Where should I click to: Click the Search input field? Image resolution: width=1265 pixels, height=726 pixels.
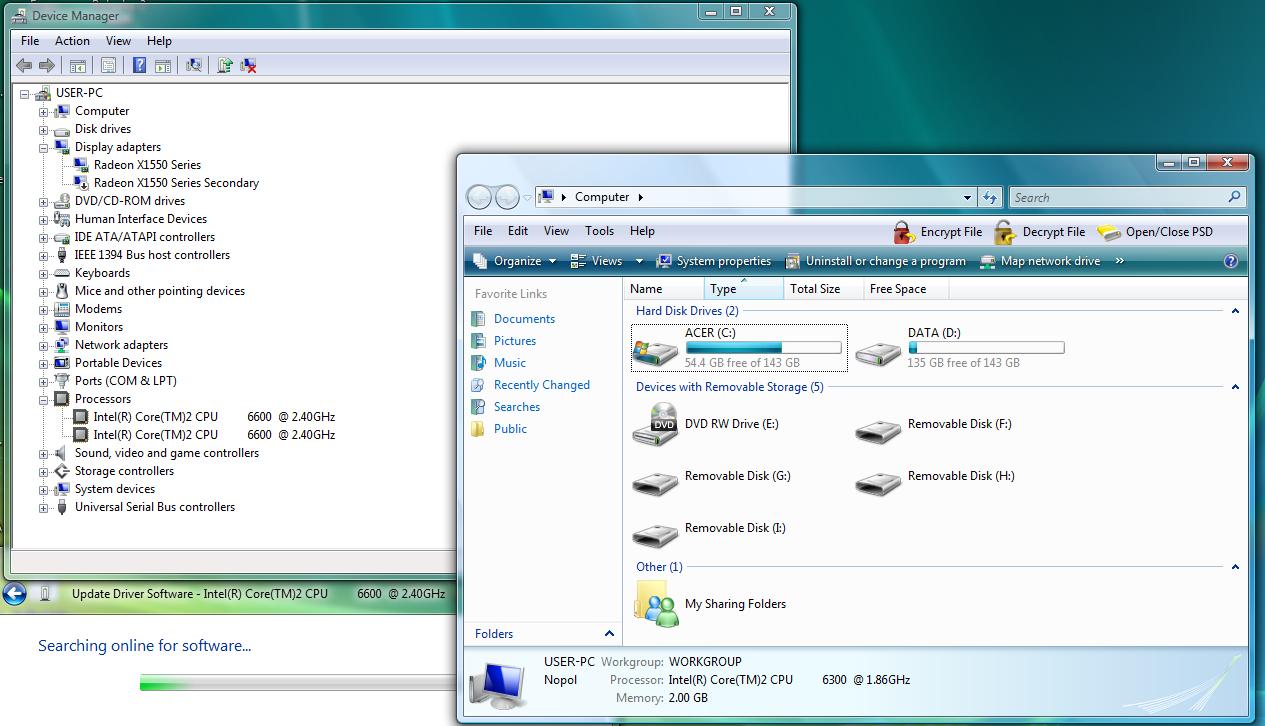coord(1118,198)
